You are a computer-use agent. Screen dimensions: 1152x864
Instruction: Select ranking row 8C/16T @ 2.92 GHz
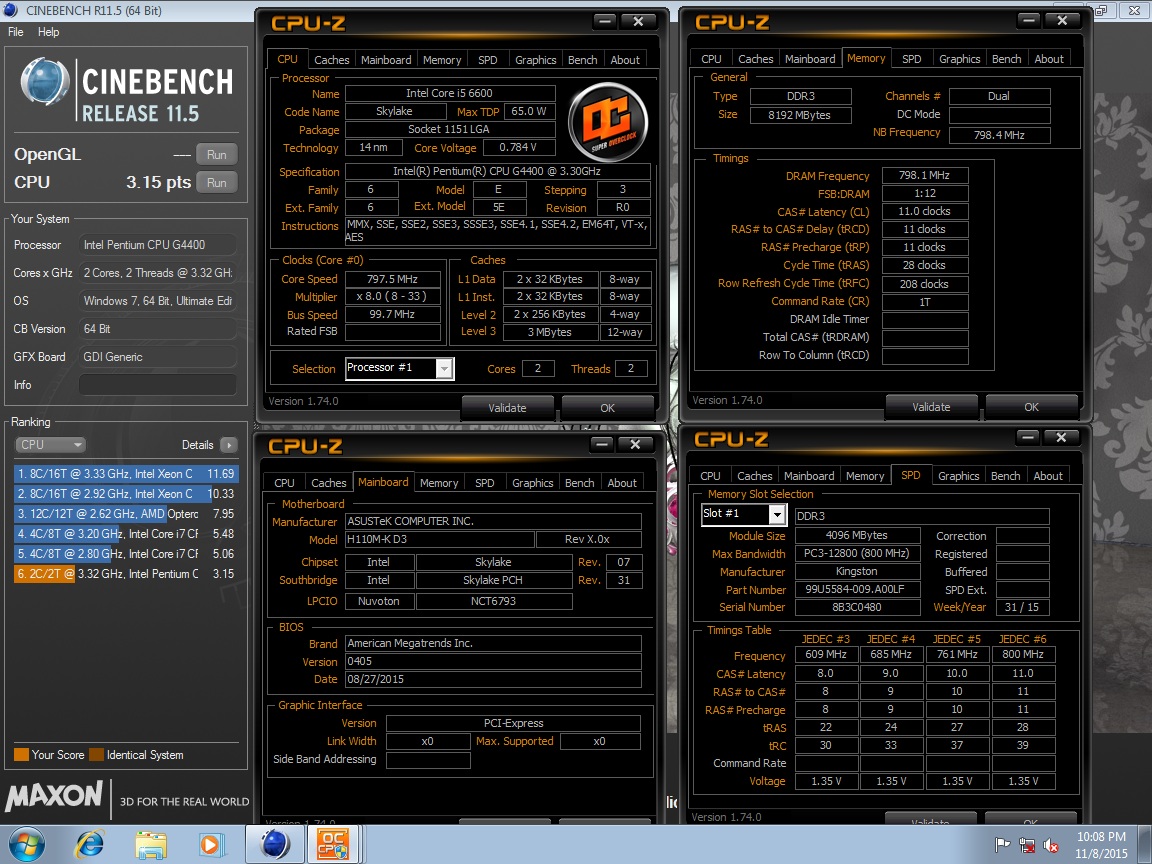click(x=126, y=494)
